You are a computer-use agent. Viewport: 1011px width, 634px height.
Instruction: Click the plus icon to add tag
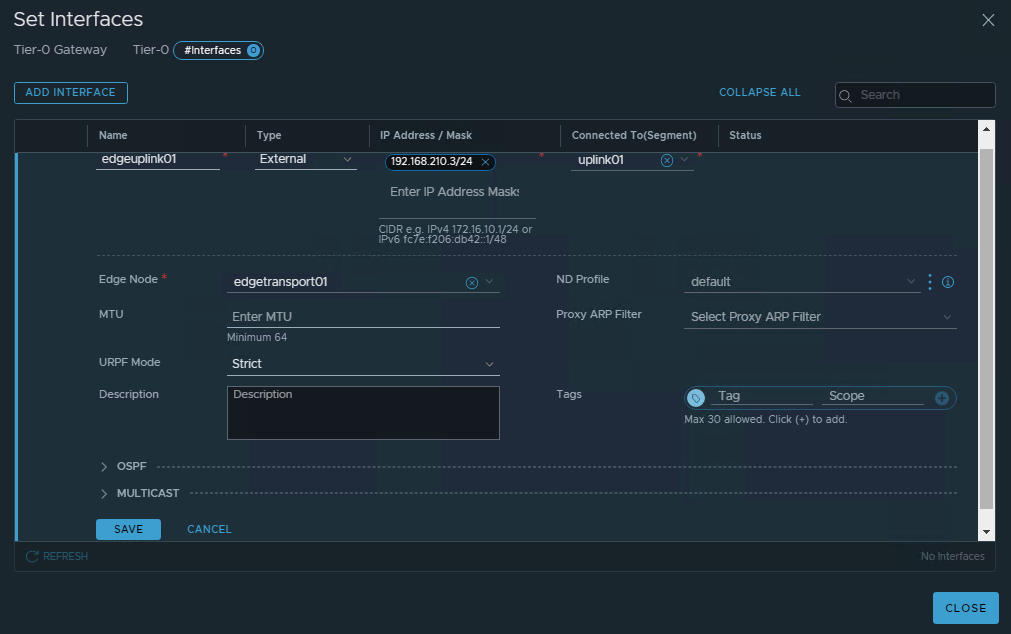click(941, 398)
